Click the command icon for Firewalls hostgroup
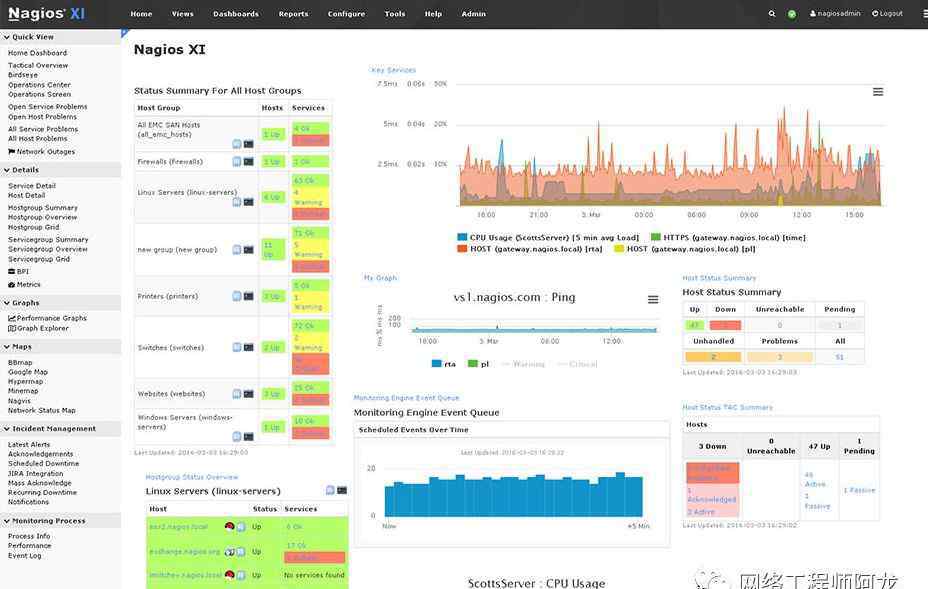 point(249,162)
